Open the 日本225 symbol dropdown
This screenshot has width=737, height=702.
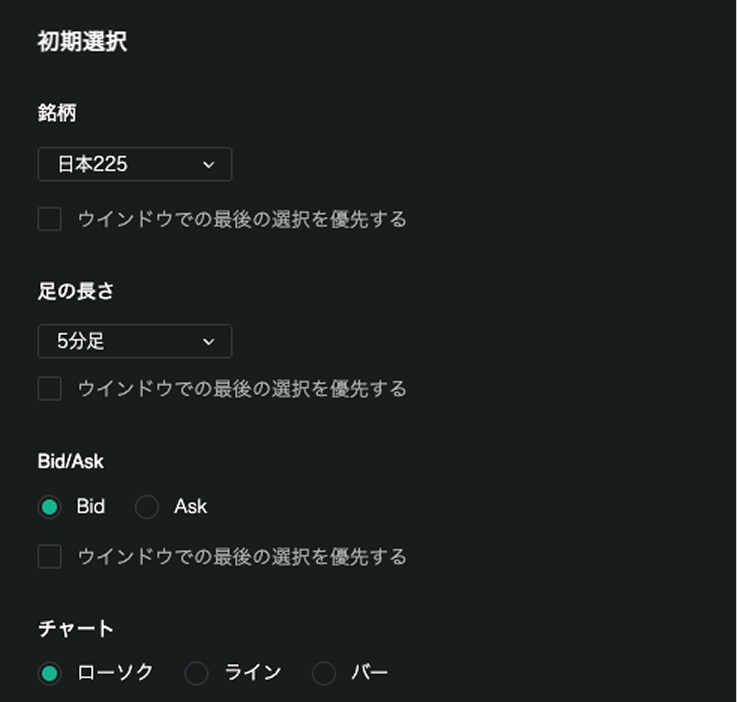coord(134,164)
